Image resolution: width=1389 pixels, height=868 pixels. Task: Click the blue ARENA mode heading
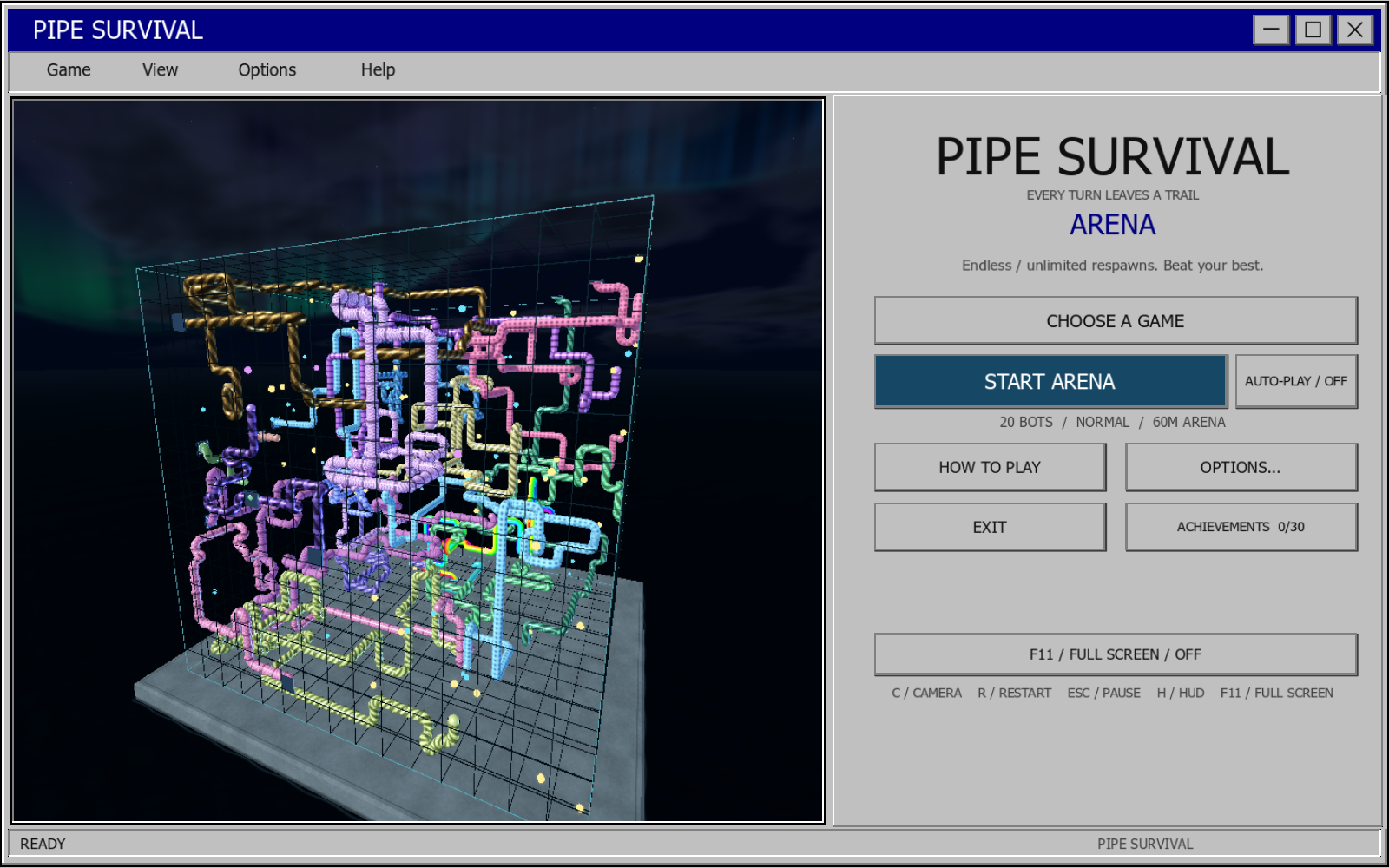point(1112,226)
